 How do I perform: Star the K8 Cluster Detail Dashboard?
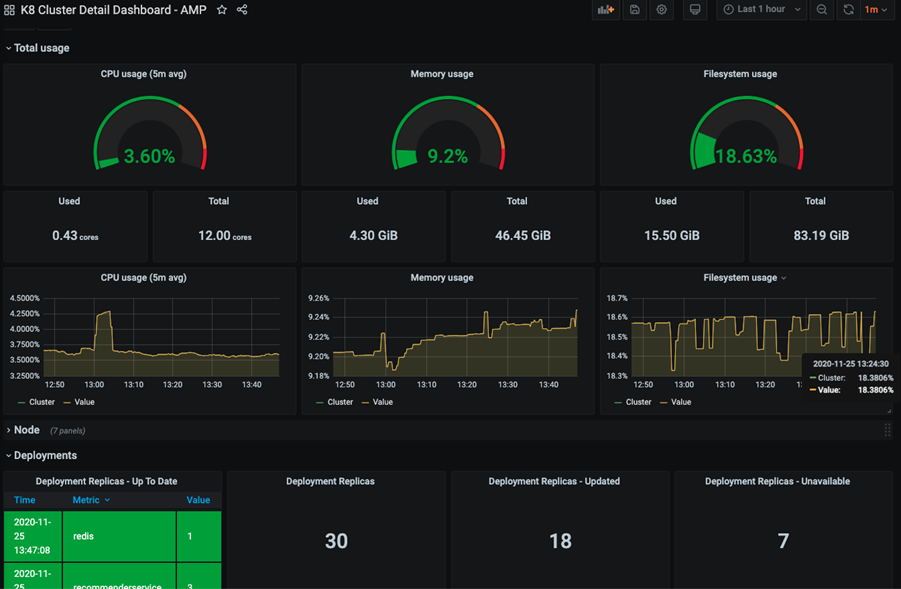(x=222, y=10)
